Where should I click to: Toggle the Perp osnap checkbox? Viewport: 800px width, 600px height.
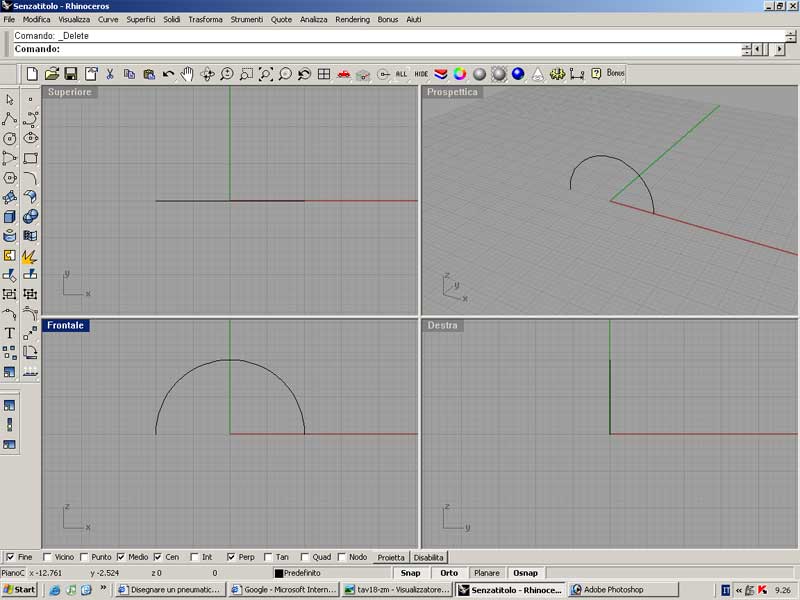(232, 557)
